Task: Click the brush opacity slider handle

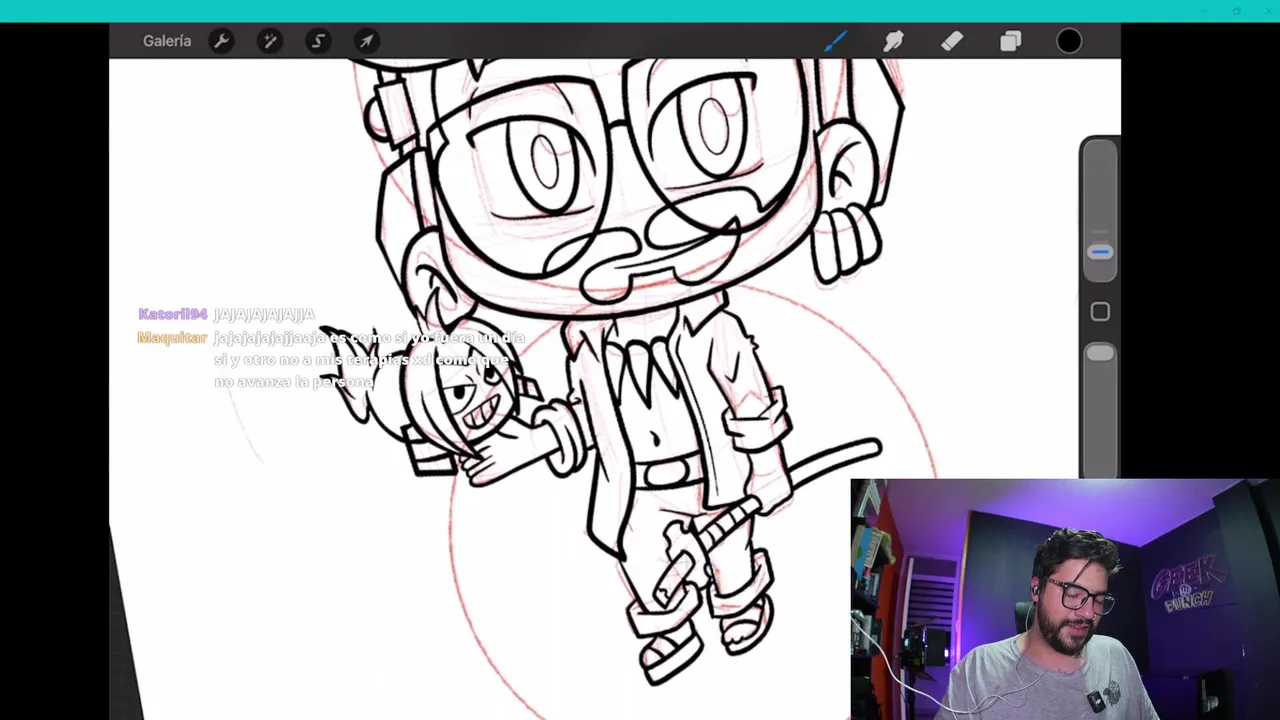Action: (x=1100, y=353)
